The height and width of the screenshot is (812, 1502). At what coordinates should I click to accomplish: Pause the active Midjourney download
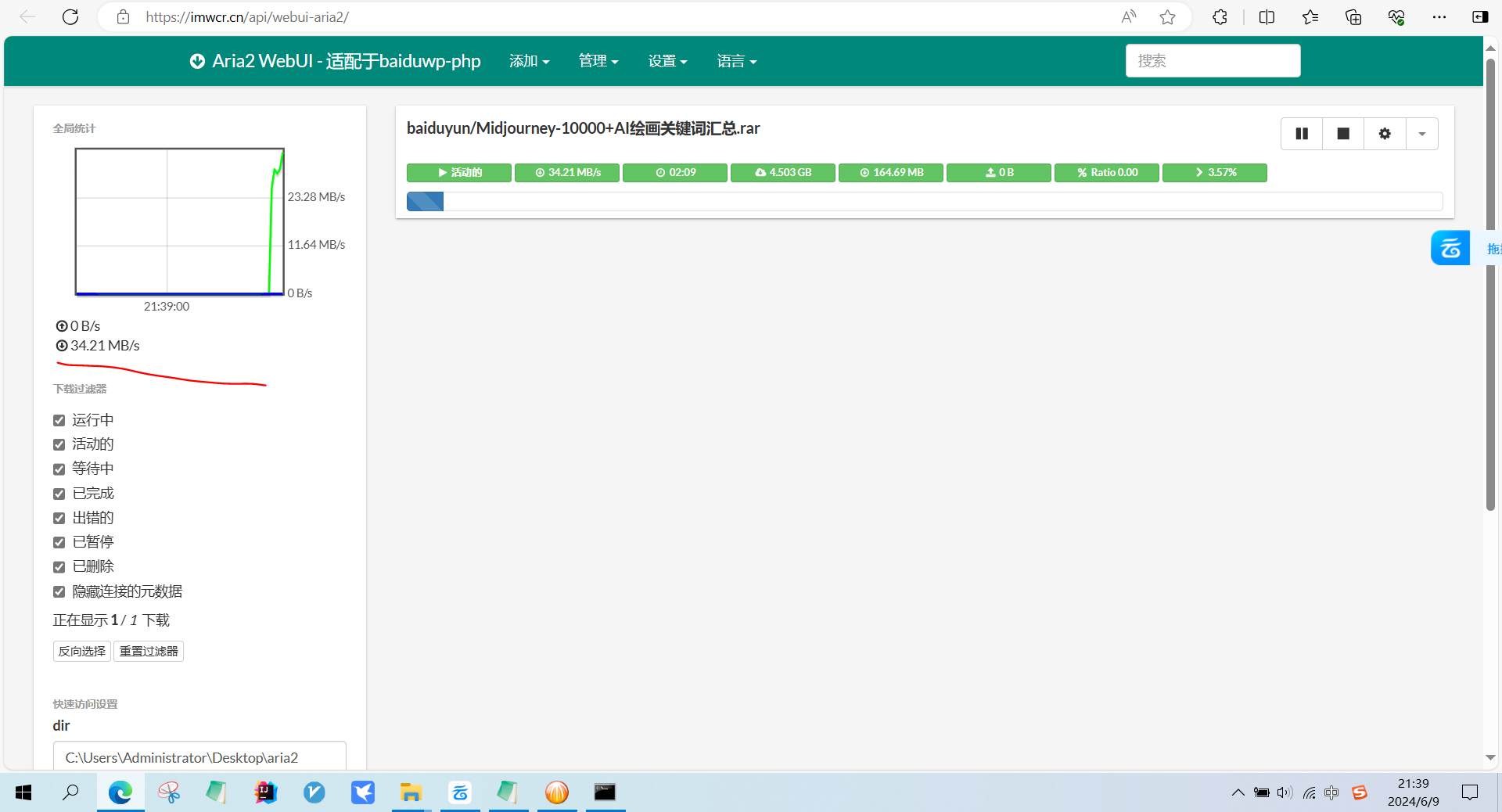1301,134
